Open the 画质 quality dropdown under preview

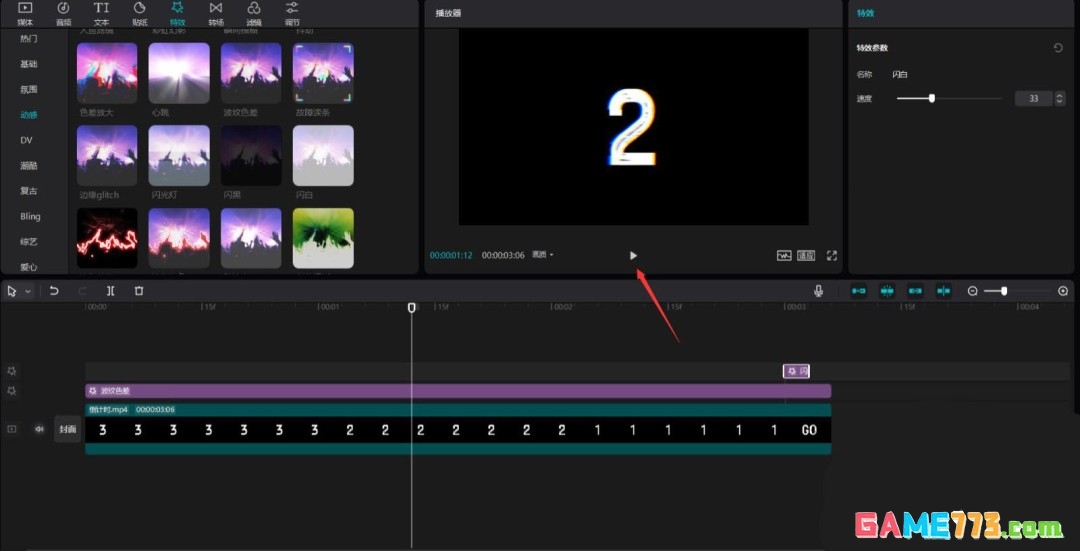(x=543, y=255)
